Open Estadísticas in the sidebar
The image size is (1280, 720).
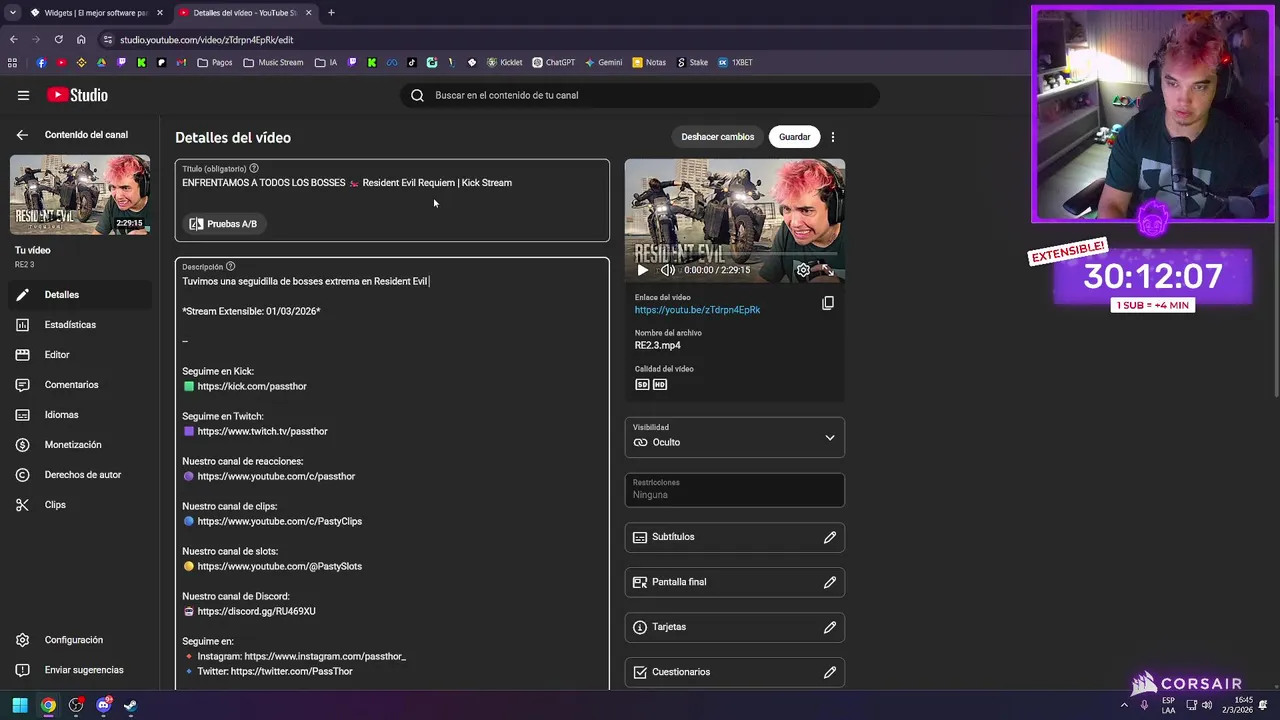(x=80, y=325)
